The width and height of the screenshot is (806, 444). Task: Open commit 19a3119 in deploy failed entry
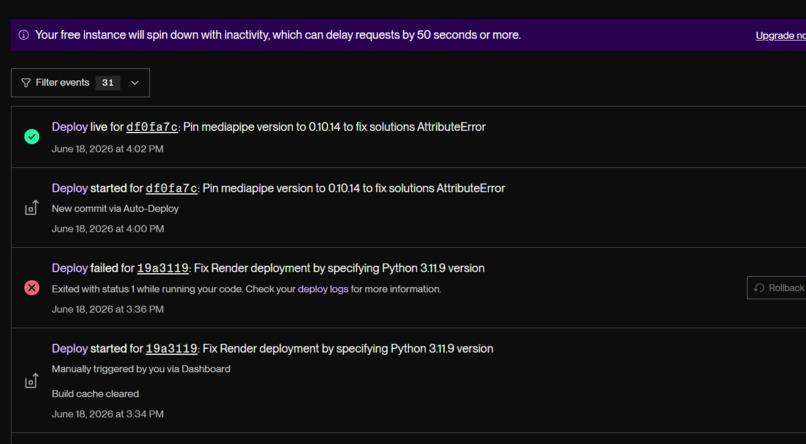163,268
